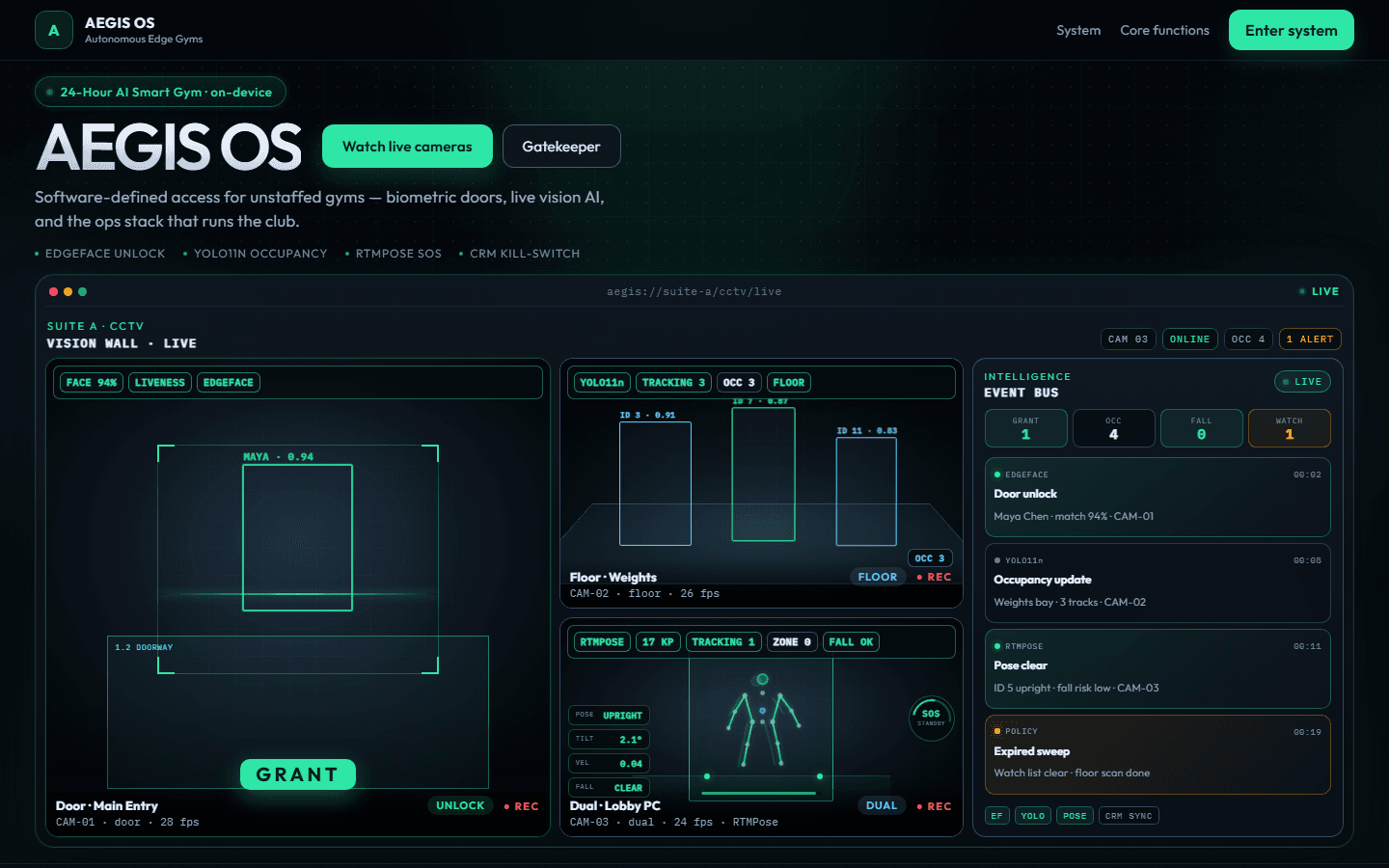The width and height of the screenshot is (1389, 868).
Task: Toggle the LIVENESS tag
Action: pyautogui.click(x=160, y=383)
